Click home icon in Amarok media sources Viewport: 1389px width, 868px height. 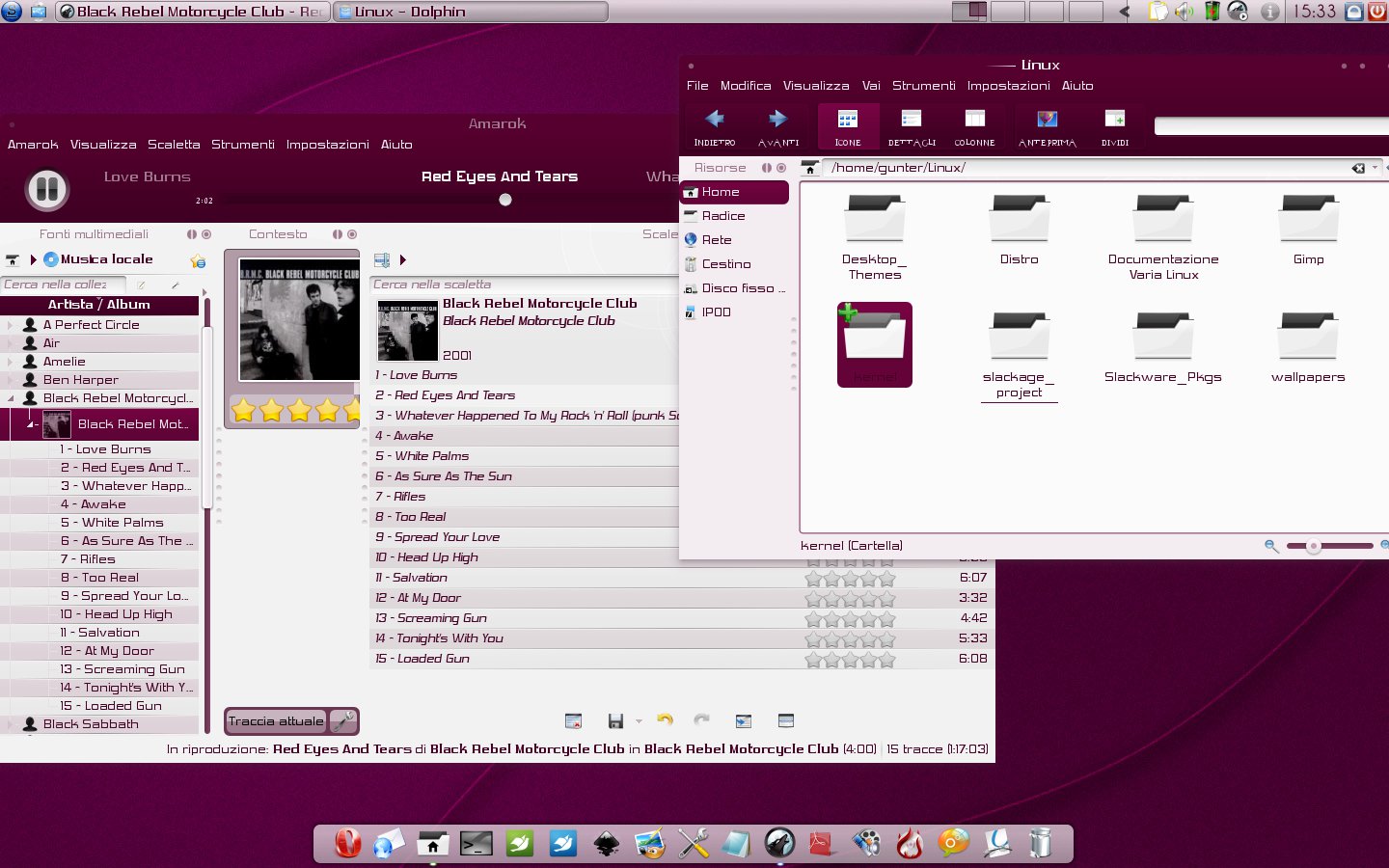(x=13, y=259)
